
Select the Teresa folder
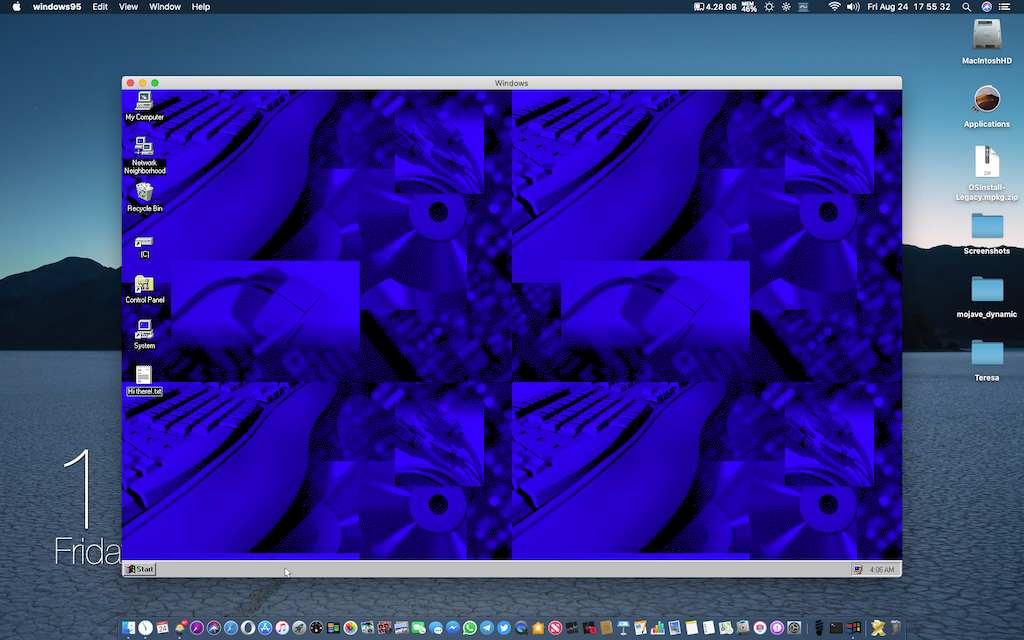987,360
